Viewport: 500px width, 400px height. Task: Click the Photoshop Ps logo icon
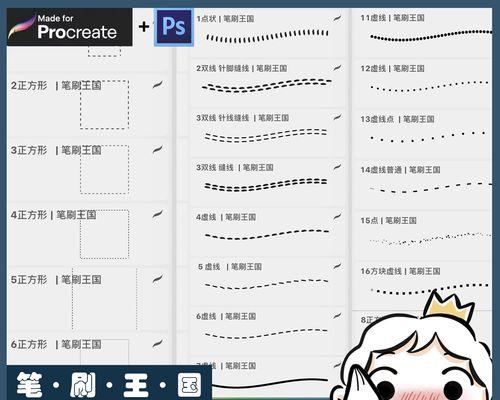tap(174, 27)
